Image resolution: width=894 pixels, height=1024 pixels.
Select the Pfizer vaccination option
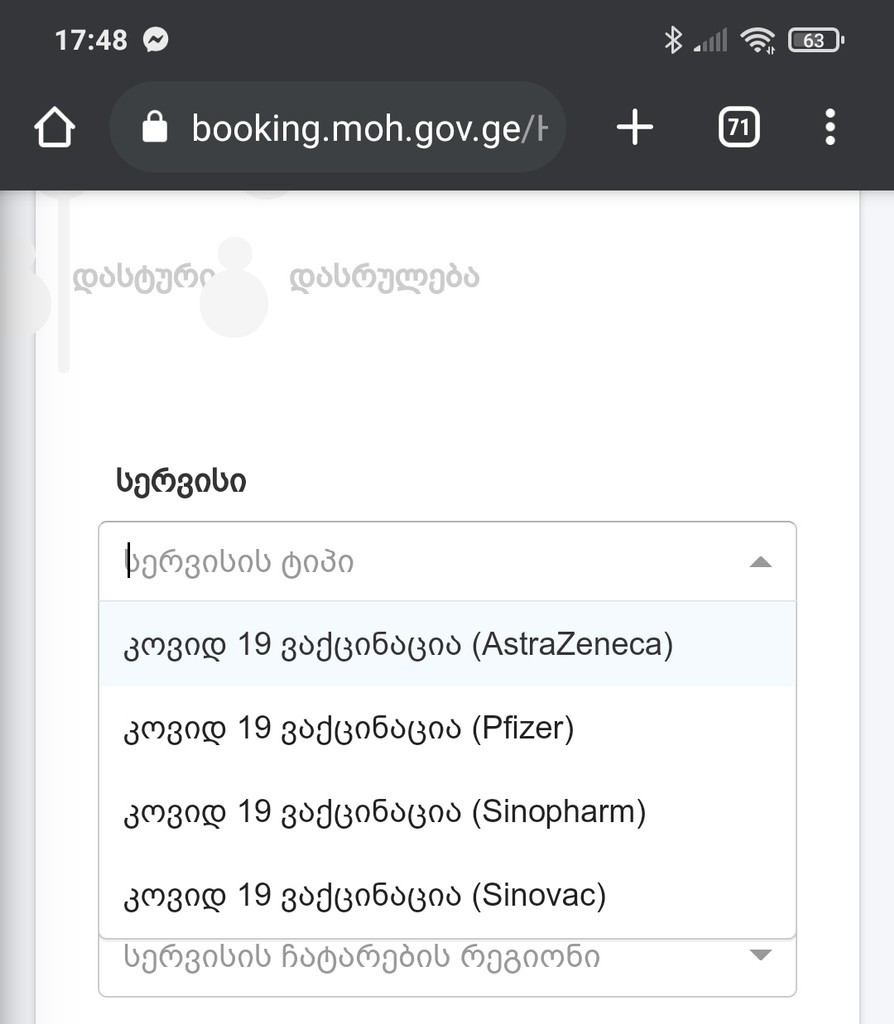[x=348, y=728]
